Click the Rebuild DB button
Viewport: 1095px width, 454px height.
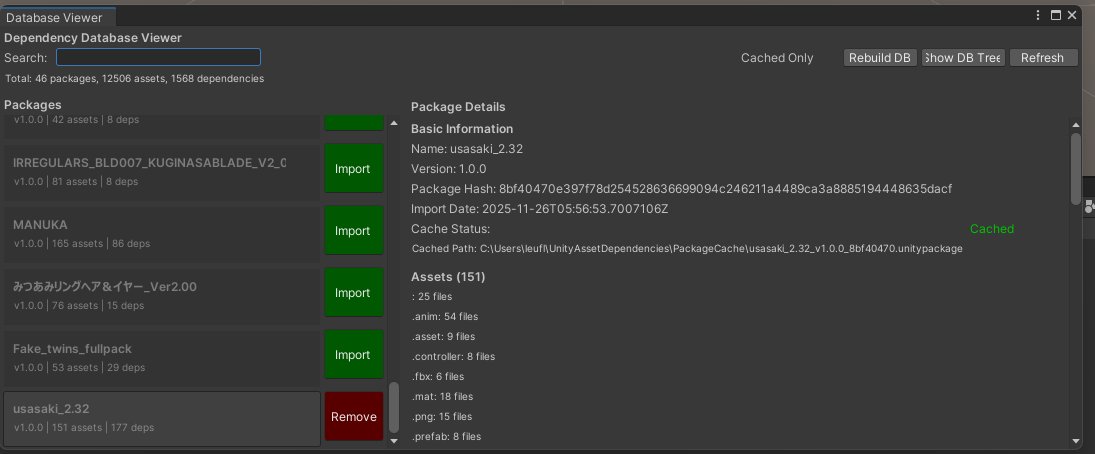pos(880,58)
